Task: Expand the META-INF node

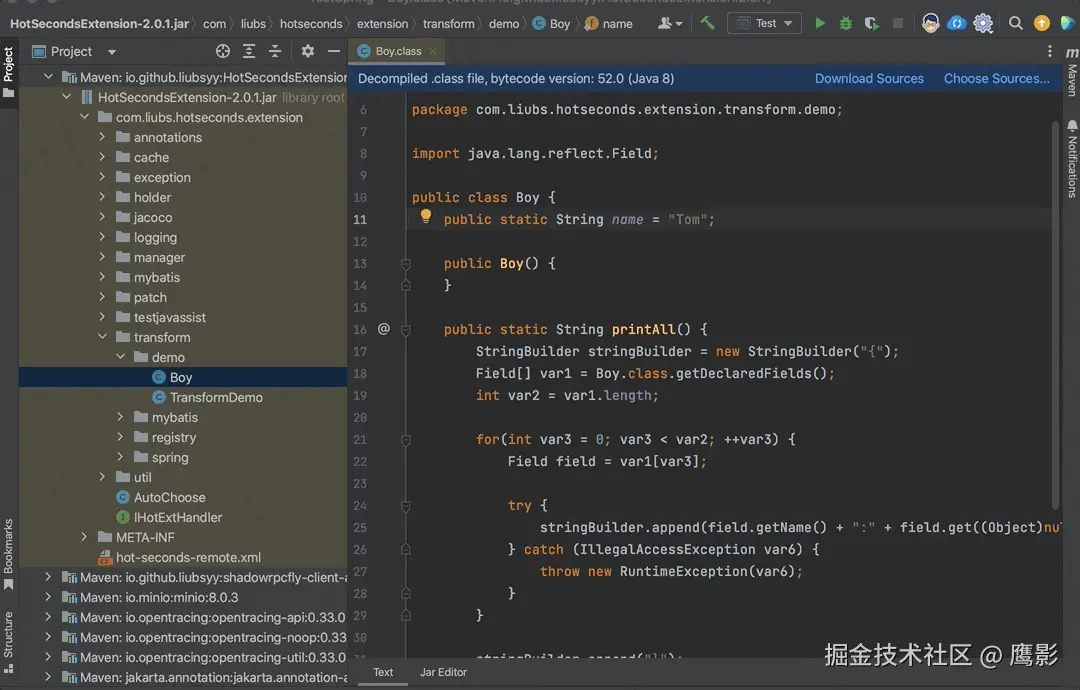Action: pyautogui.click(x=85, y=537)
